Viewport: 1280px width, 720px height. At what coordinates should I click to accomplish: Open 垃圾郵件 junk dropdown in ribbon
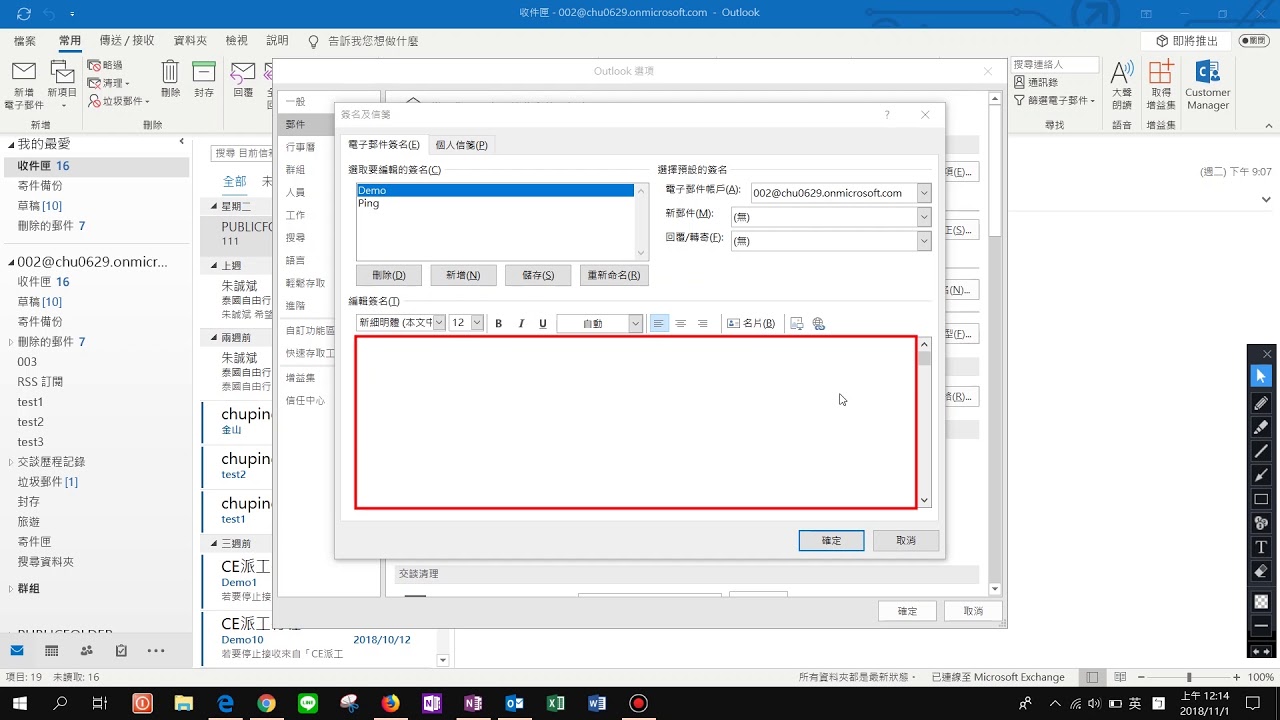tap(119, 101)
